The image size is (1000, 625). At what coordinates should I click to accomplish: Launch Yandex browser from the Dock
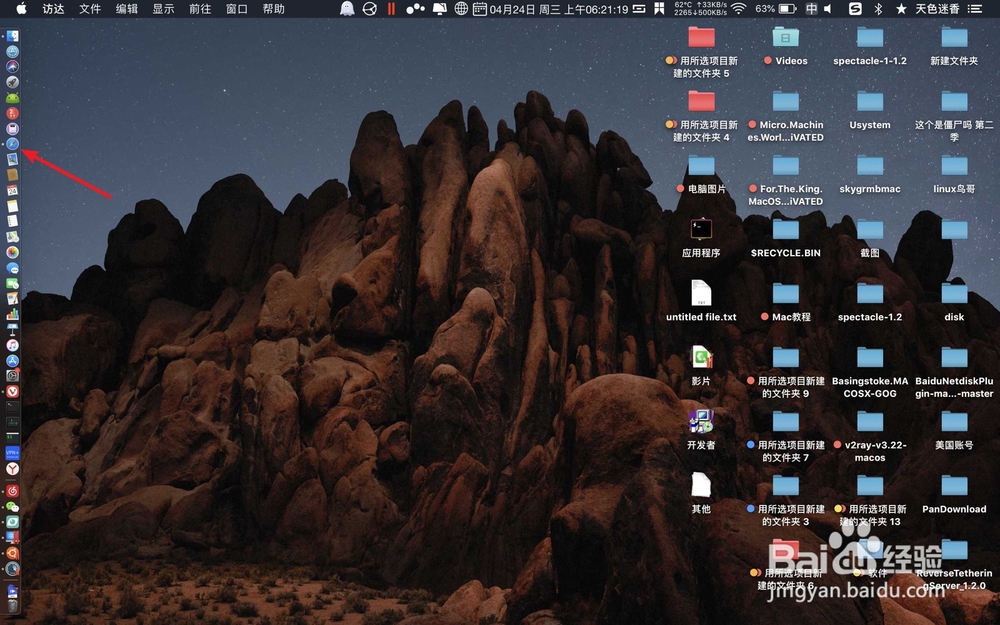tap(12, 469)
